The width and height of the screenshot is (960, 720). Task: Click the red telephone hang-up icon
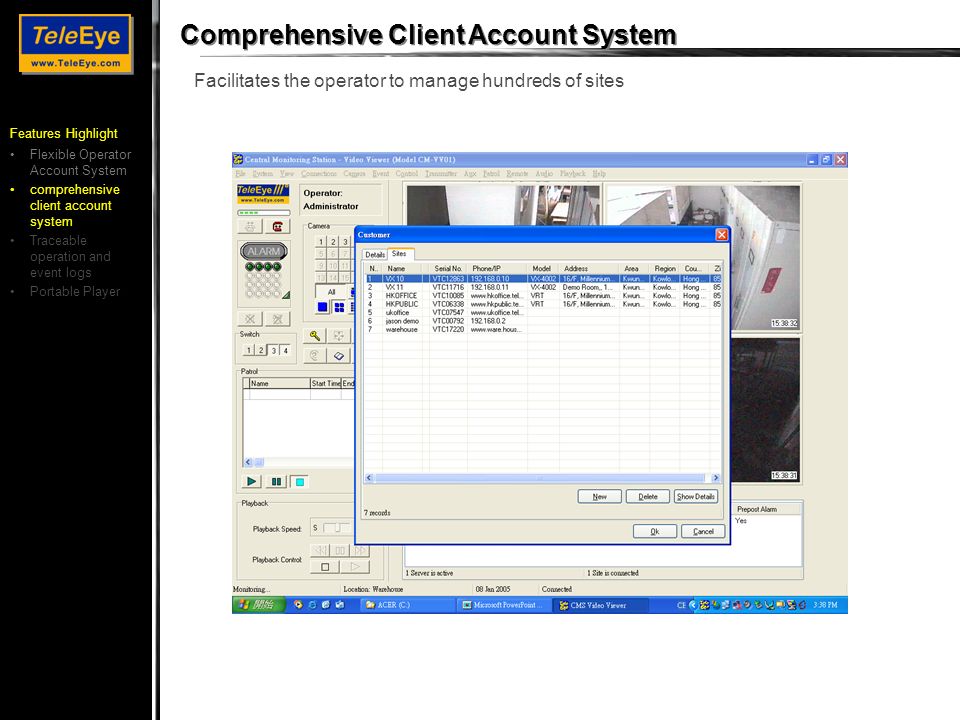pos(277,227)
